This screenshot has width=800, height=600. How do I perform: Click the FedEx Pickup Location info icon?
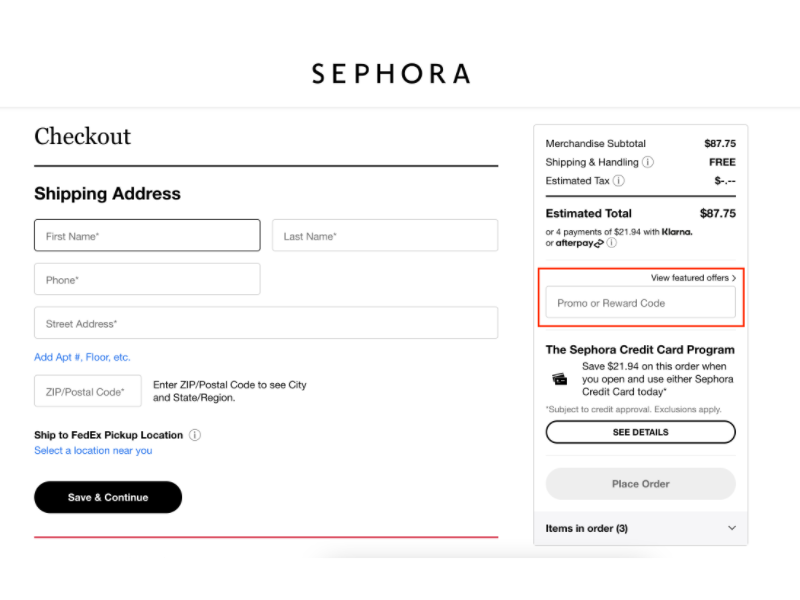(x=194, y=435)
